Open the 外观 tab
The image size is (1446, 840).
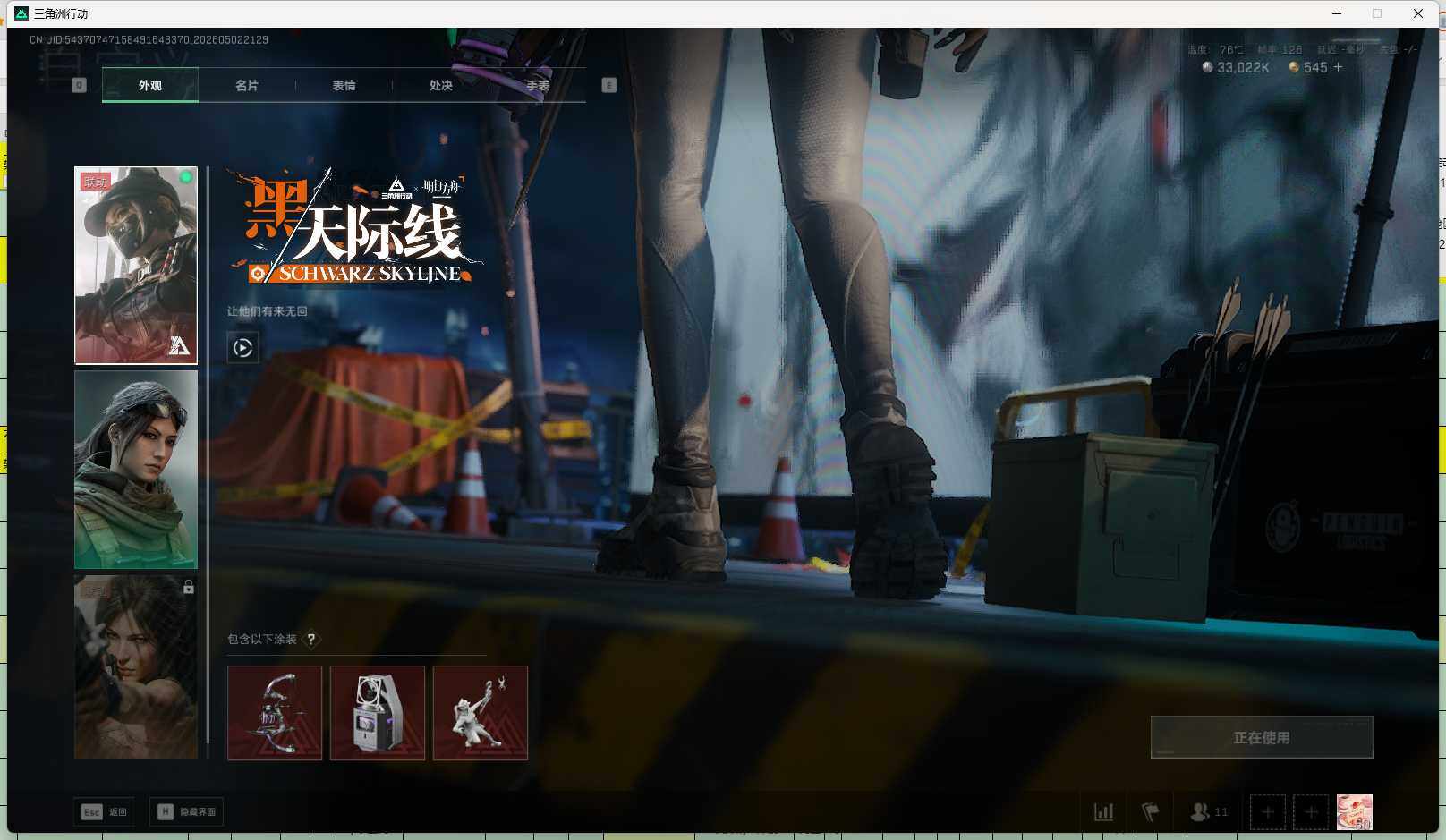(x=150, y=85)
